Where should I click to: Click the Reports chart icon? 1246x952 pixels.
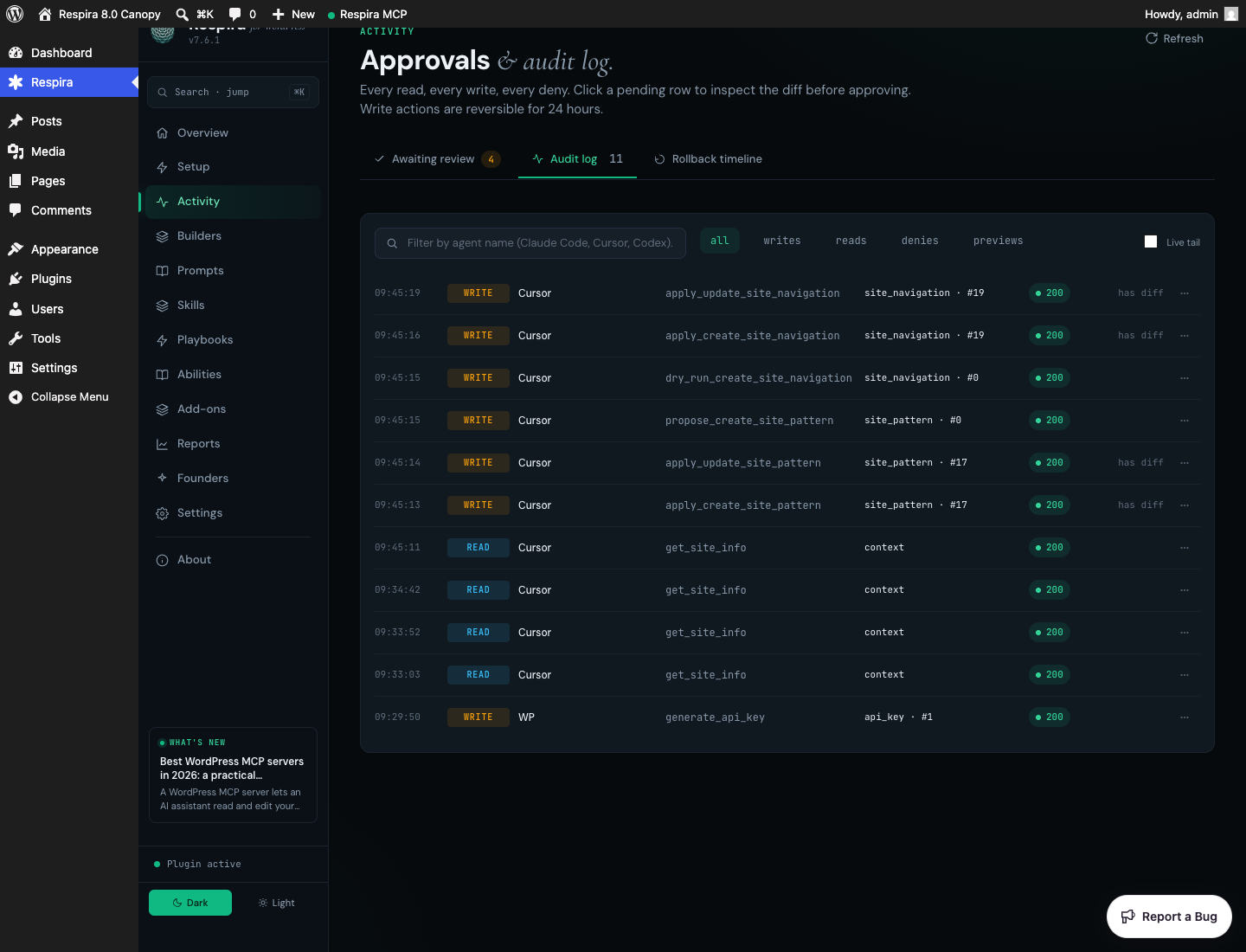click(x=162, y=444)
